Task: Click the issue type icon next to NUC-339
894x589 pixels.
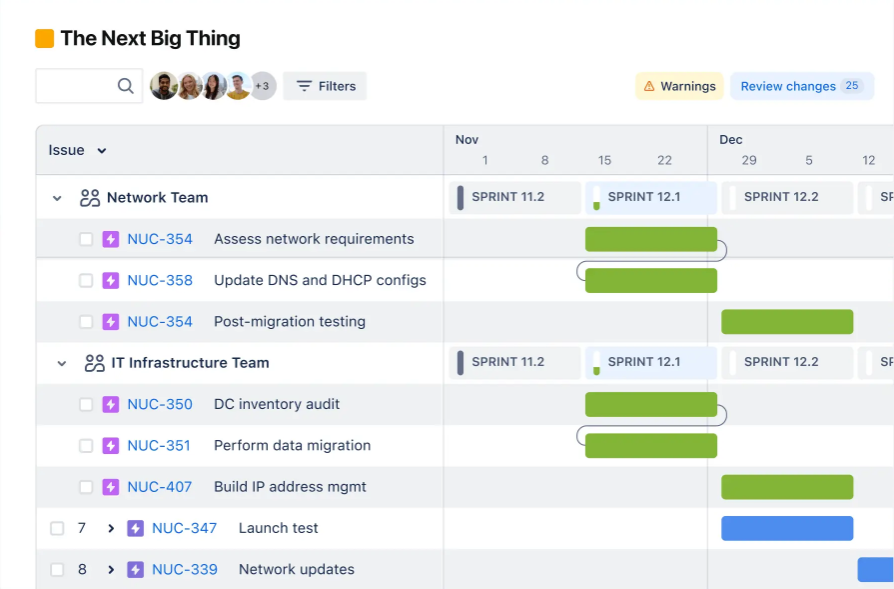Action: (x=135, y=569)
